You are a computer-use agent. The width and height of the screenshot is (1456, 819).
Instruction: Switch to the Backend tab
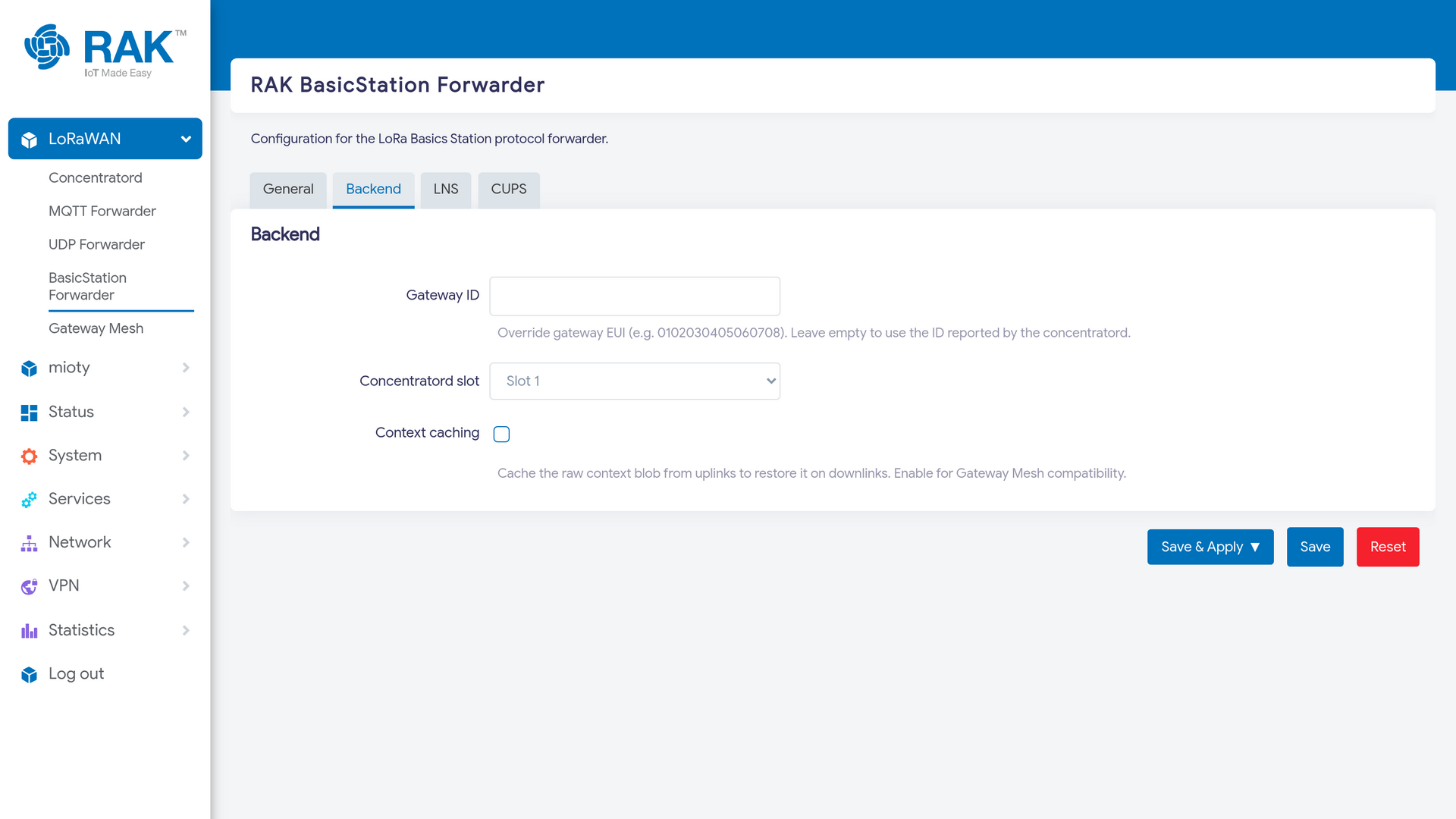click(x=373, y=190)
